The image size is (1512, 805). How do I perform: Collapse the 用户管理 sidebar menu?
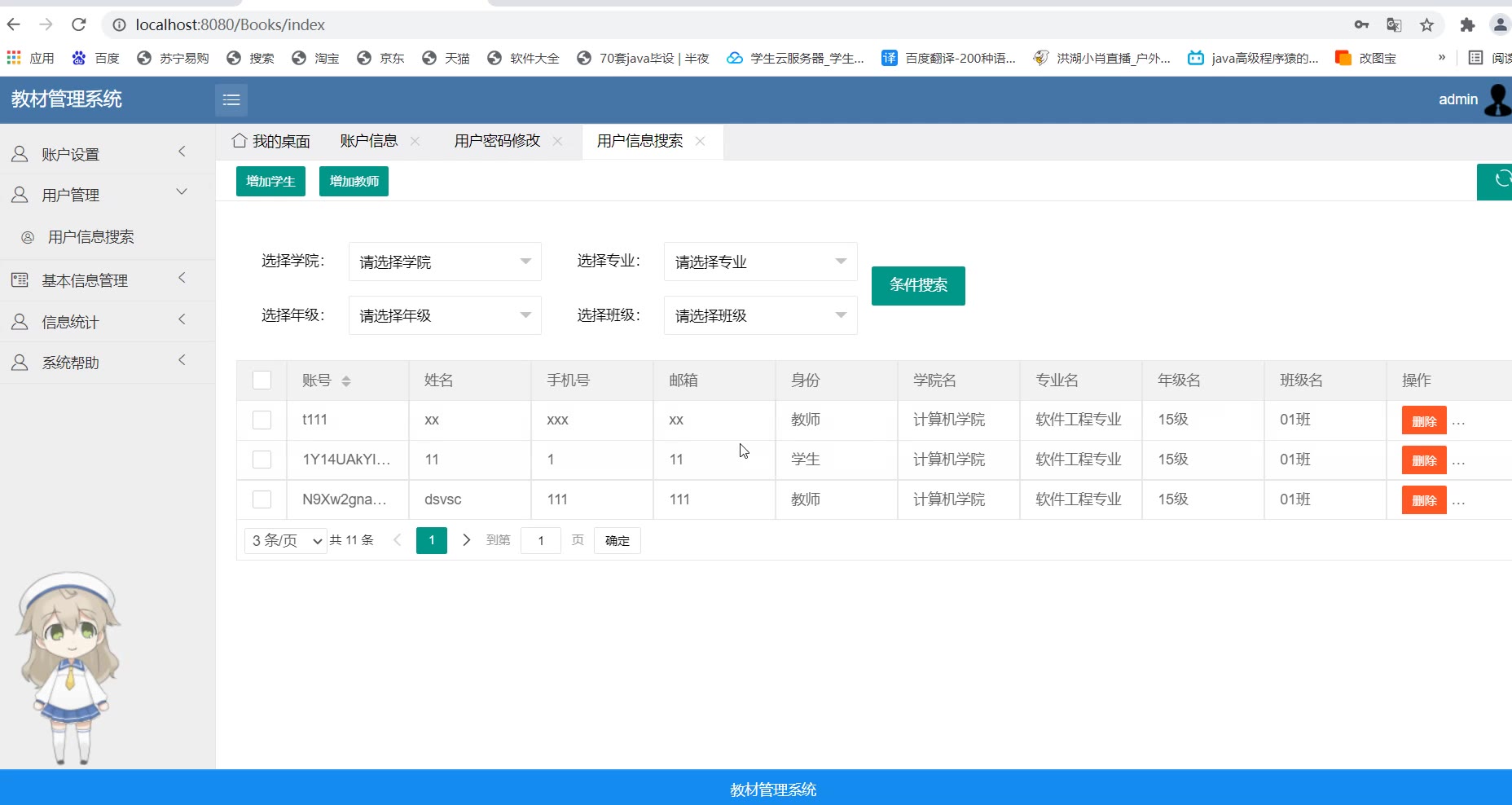108,195
